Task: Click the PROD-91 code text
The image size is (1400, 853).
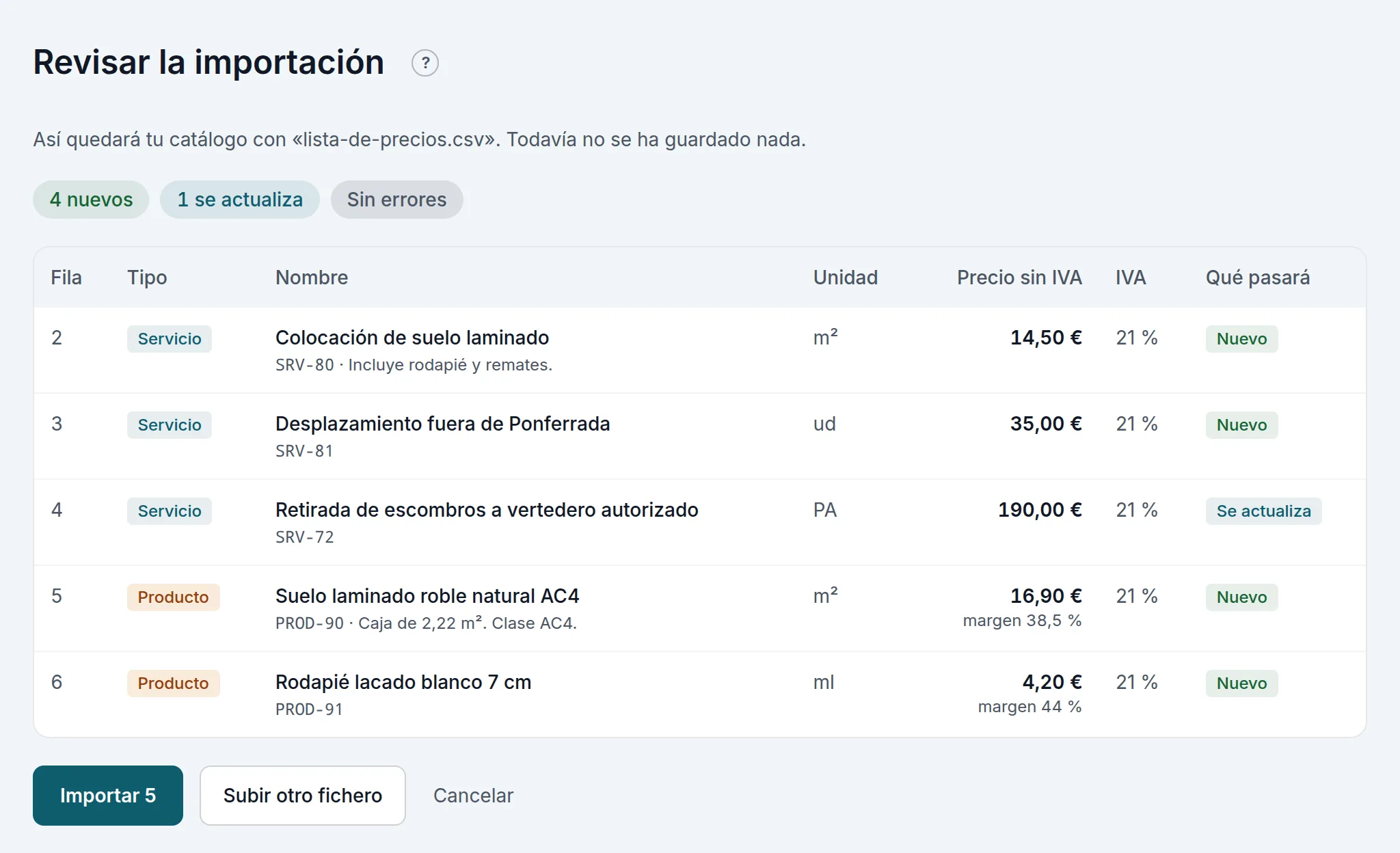Action: 309,709
